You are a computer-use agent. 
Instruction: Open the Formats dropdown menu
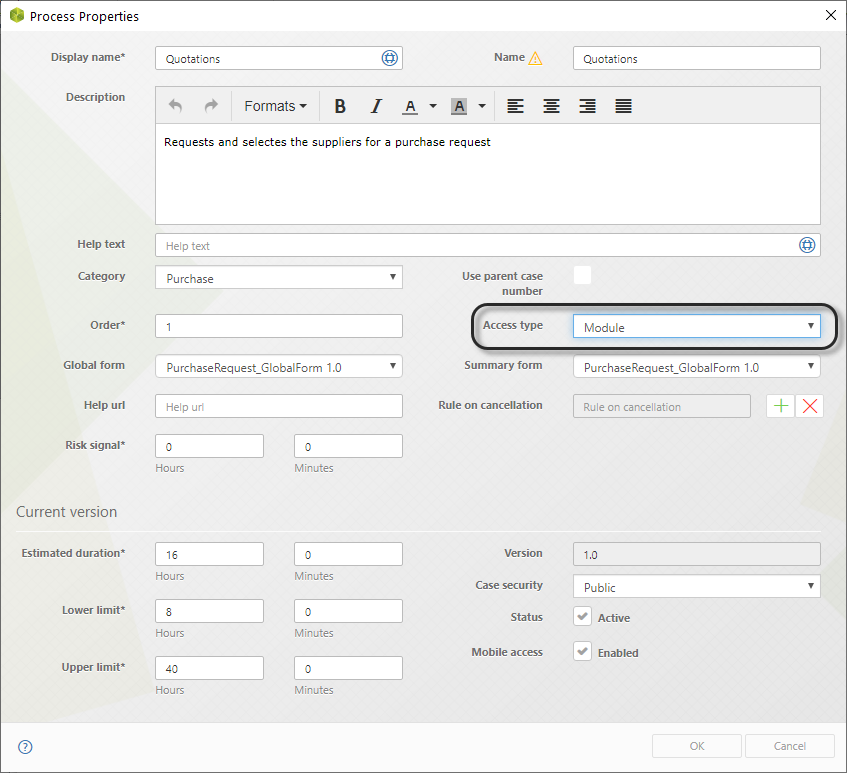(275, 106)
